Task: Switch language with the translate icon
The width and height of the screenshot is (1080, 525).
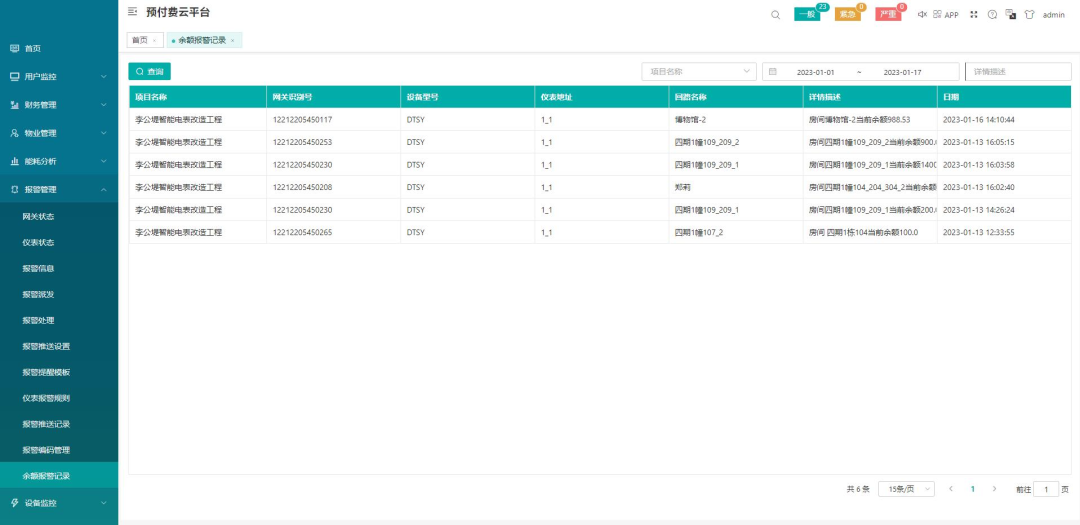Action: tap(1011, 14)
